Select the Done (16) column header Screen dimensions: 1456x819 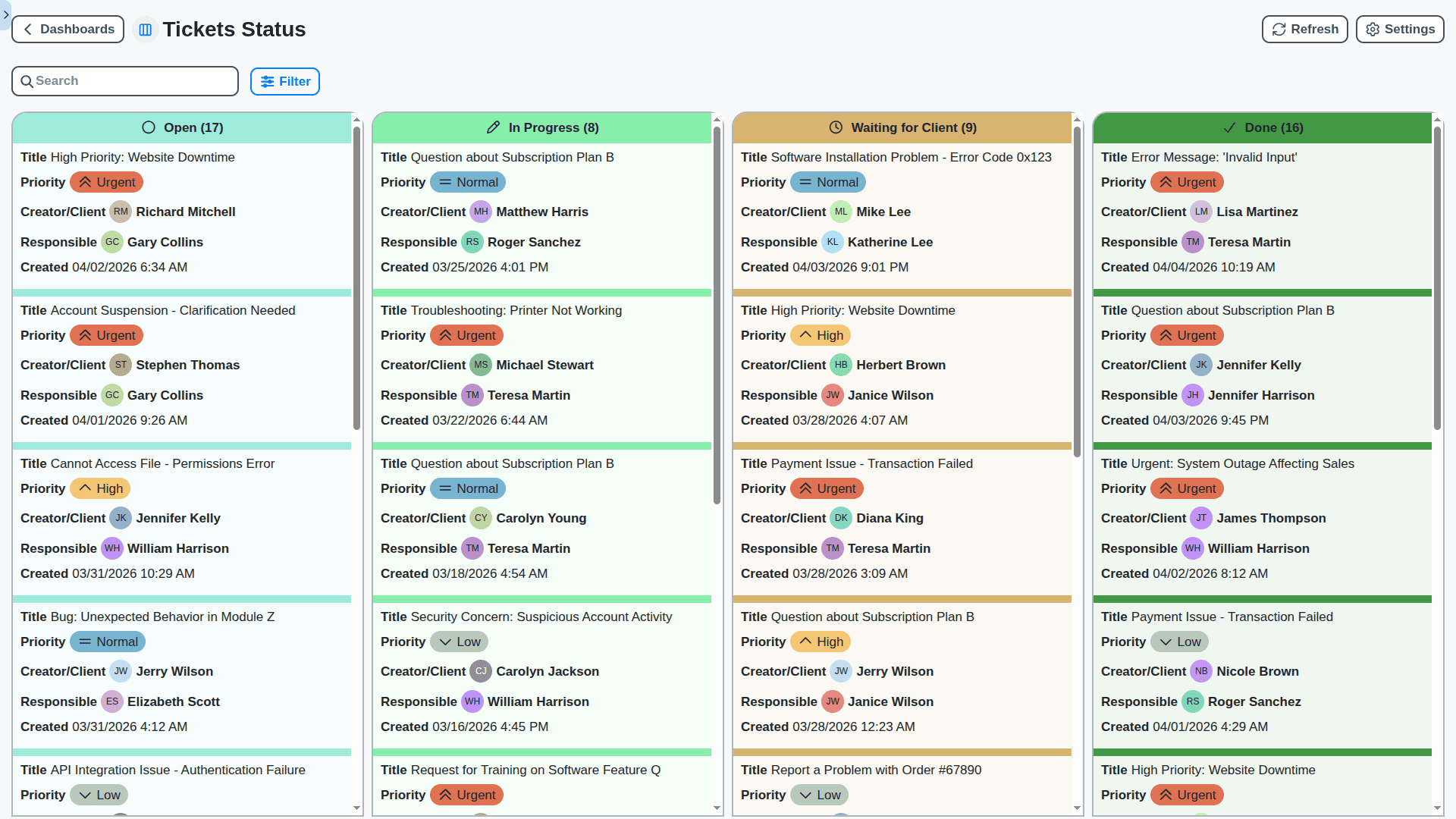[x=1262, y=127]
